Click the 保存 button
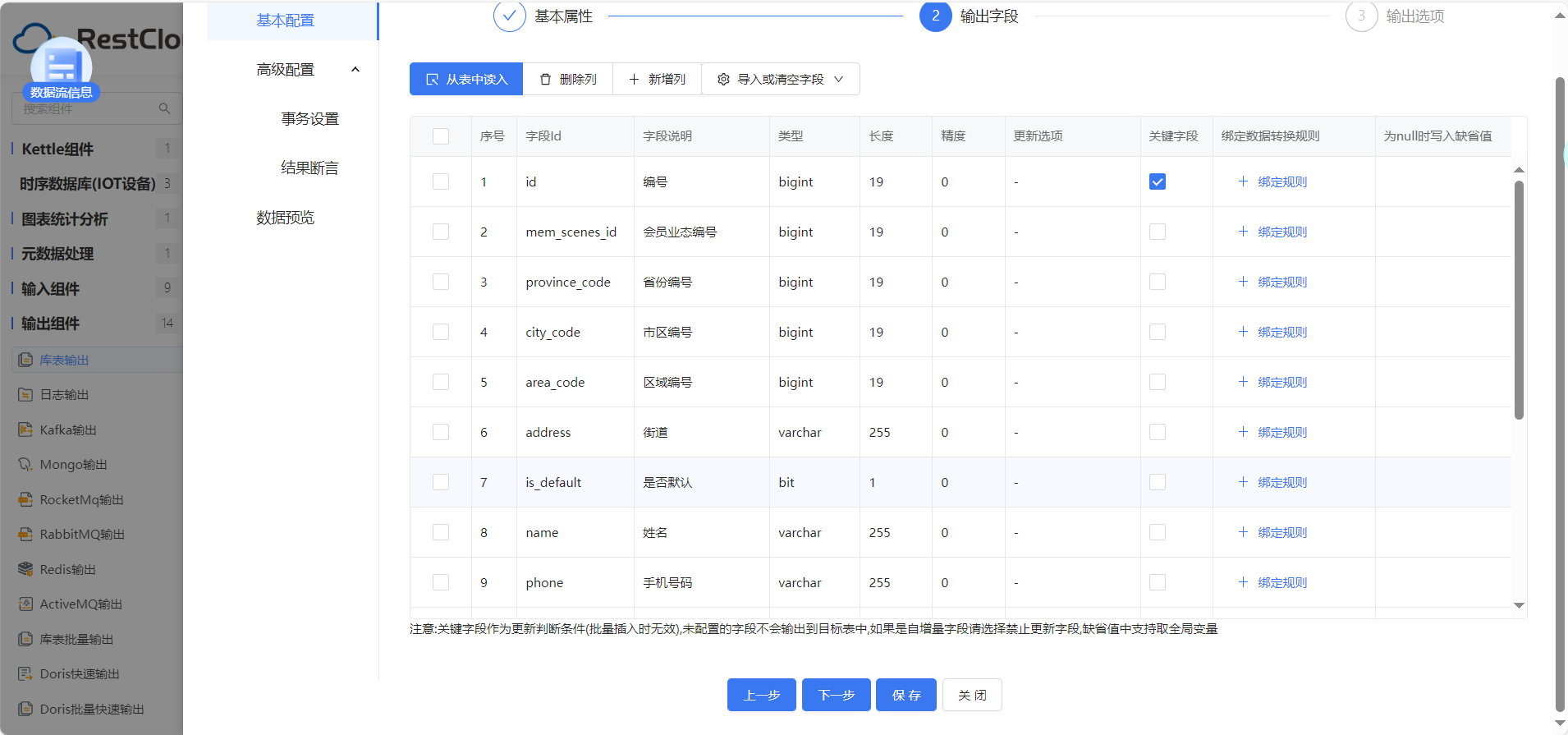Screen dimensions: 1568x735 pyautogui.click(x=906, y=695)
